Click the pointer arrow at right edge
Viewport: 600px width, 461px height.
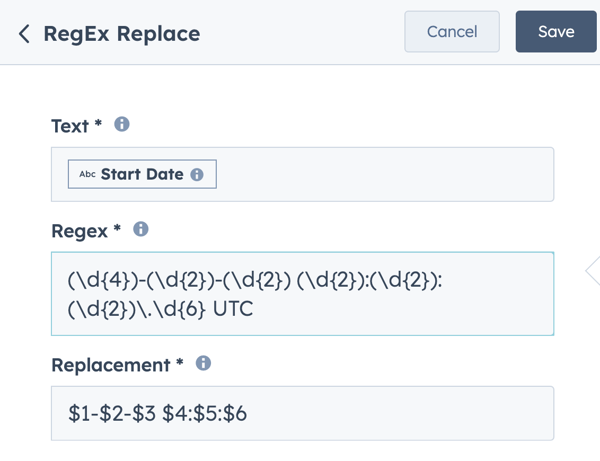pos(592,270)
